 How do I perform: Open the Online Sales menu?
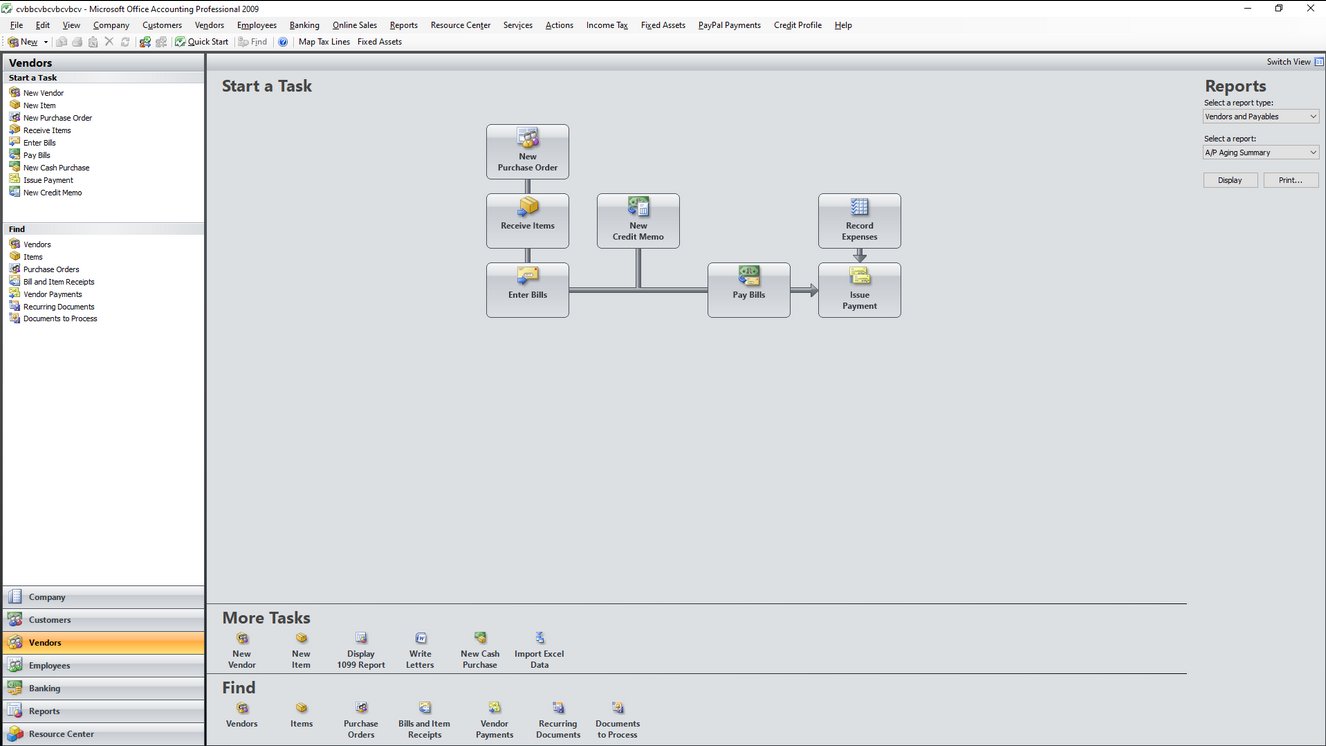354,25
